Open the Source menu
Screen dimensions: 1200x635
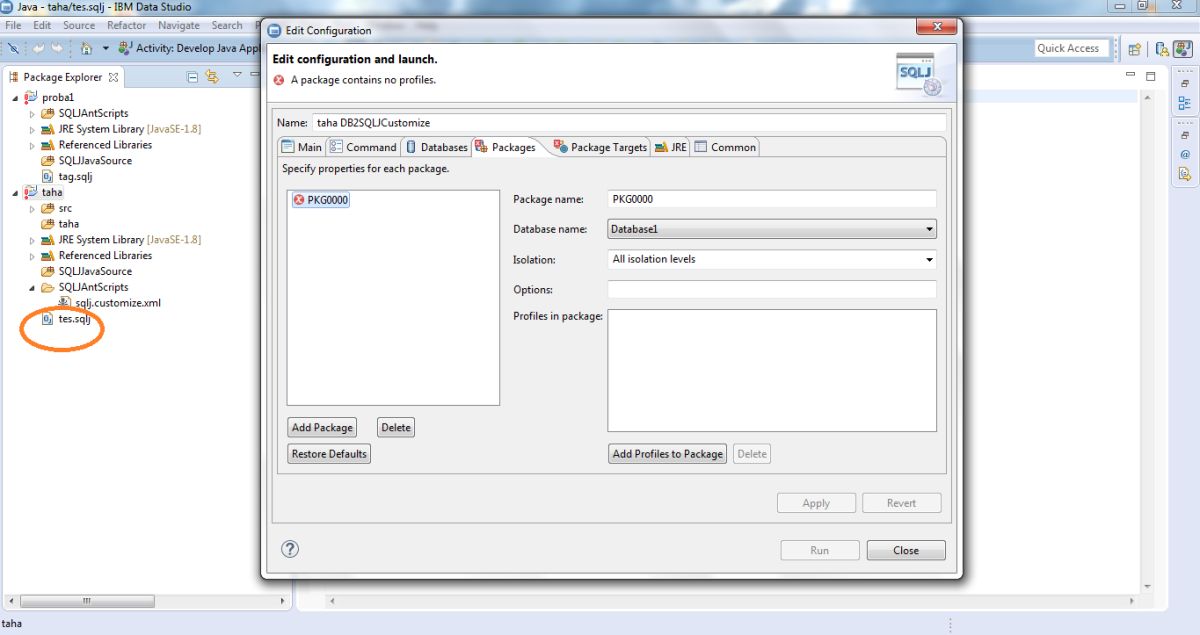pyautogui.click(x=79, y=25)
